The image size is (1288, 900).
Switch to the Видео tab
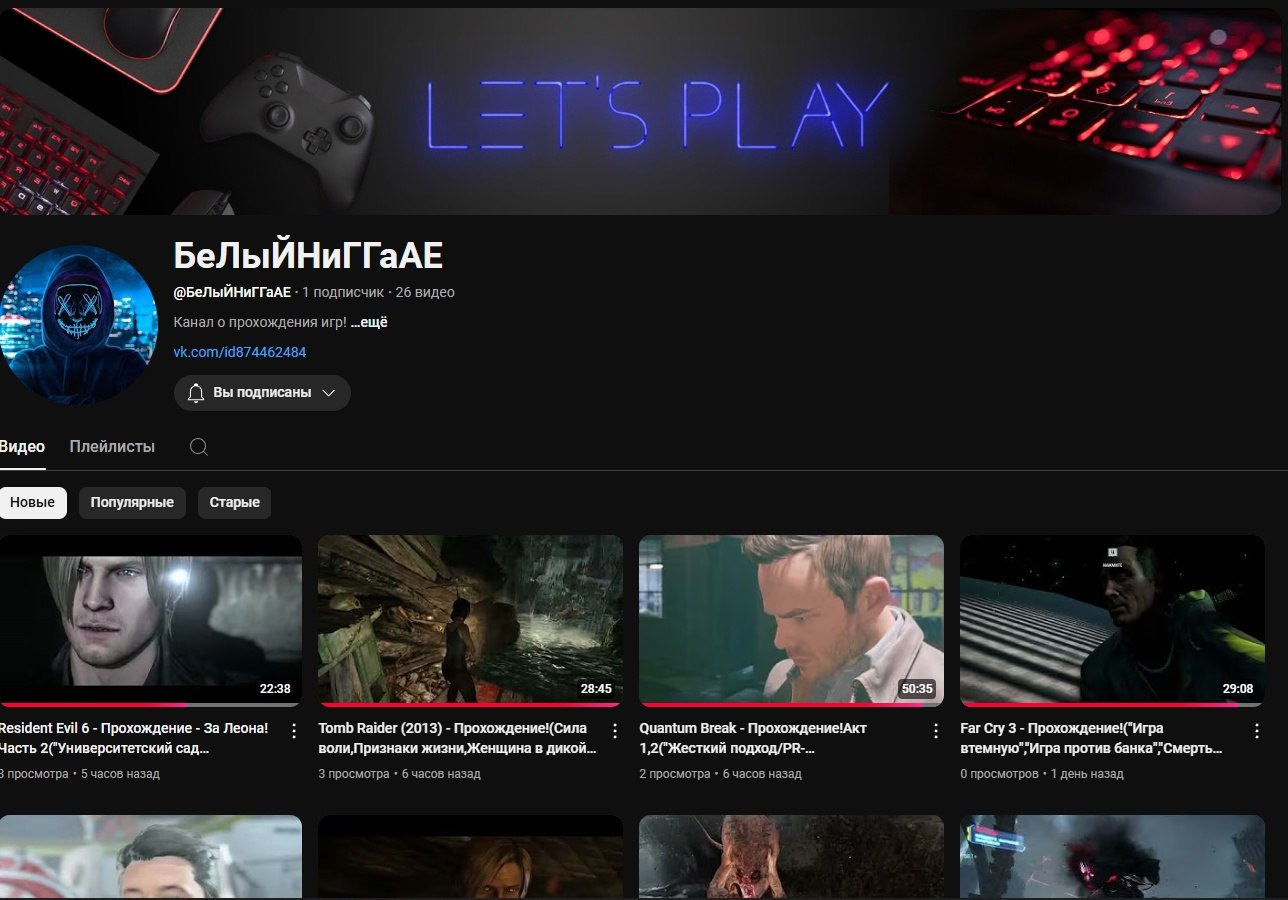(x=22, y=447)
